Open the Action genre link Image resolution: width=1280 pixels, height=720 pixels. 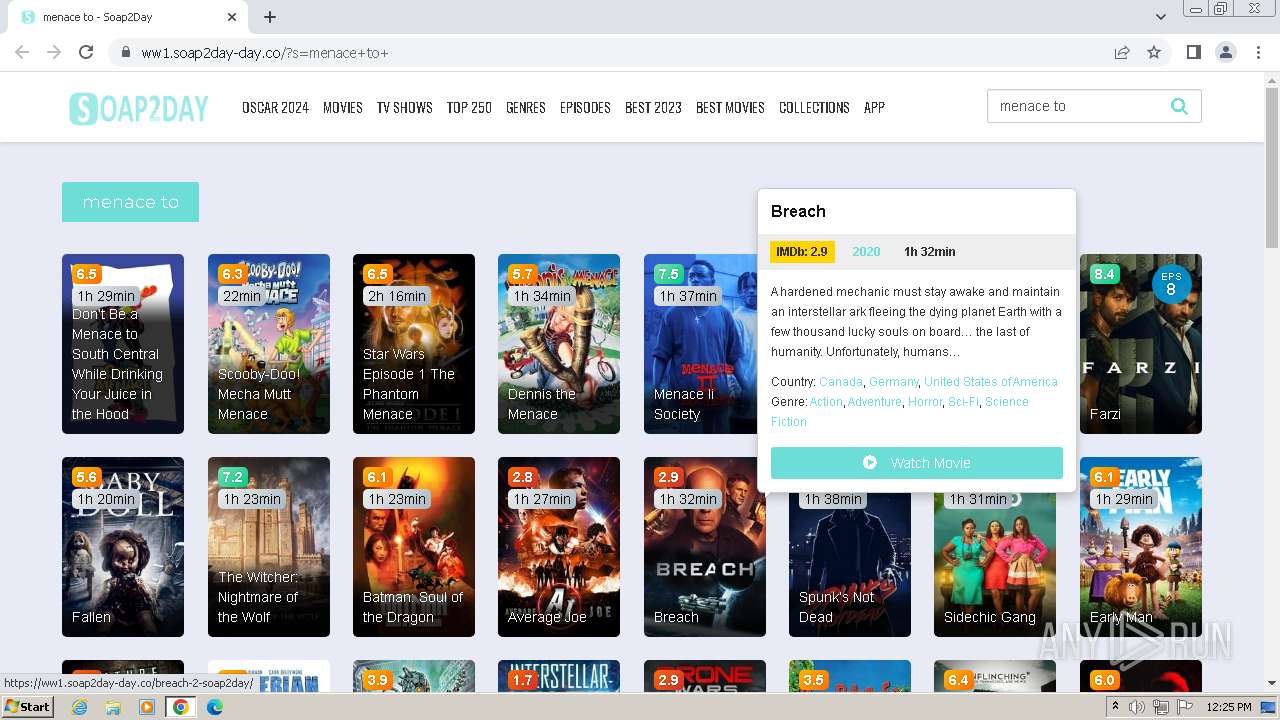[826, 401]
